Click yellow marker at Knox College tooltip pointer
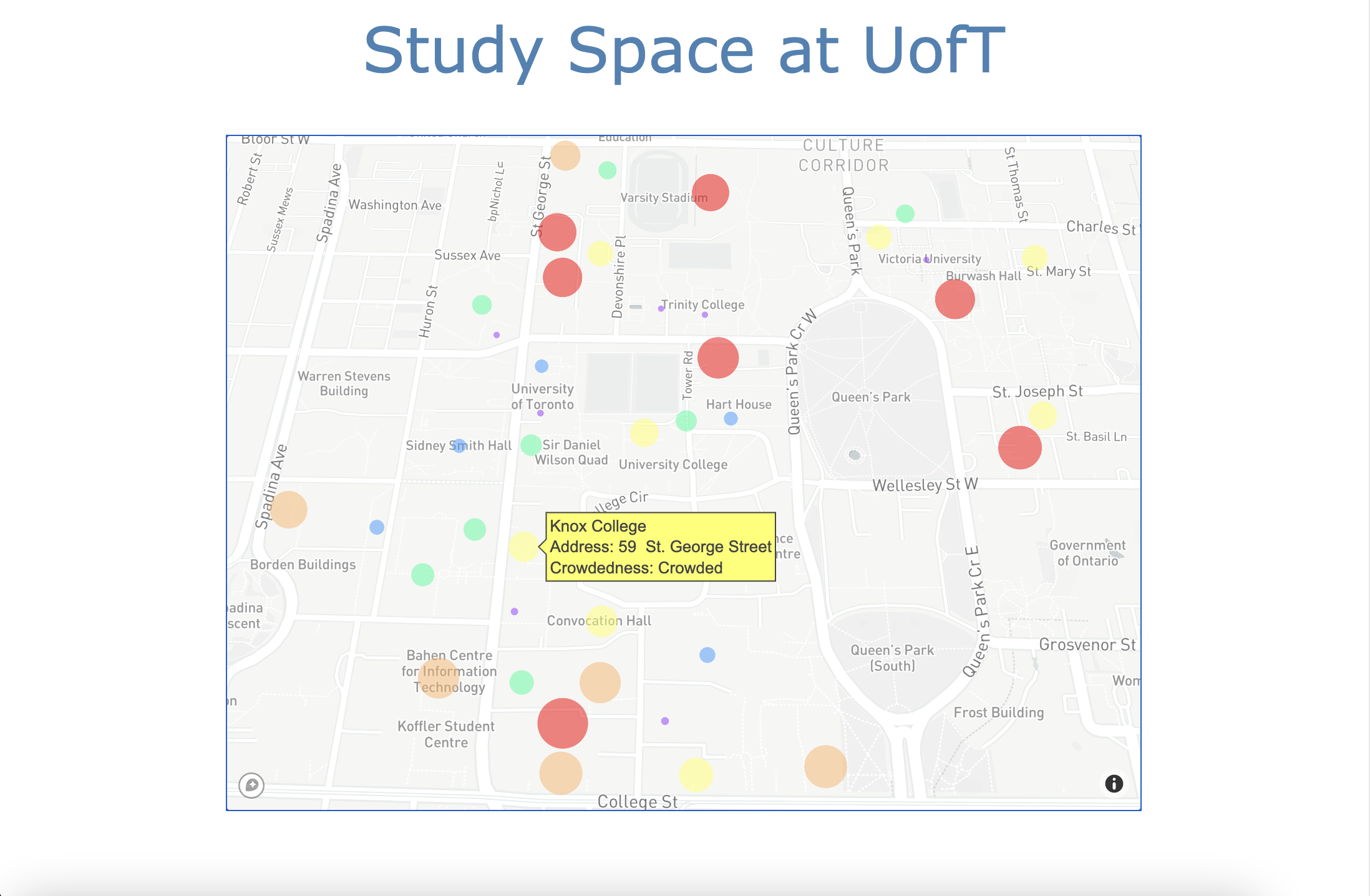Viewport: 1370px width, 896px height. [523, 547]
